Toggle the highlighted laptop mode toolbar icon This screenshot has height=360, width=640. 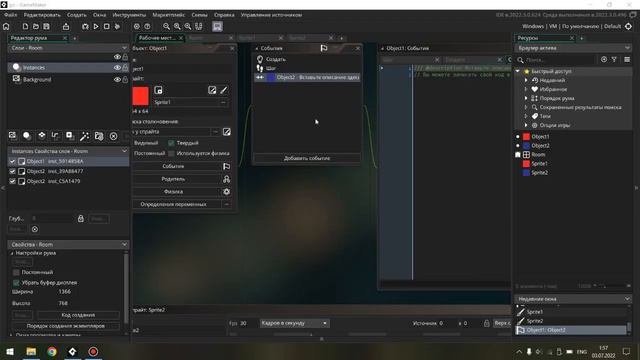218,27
